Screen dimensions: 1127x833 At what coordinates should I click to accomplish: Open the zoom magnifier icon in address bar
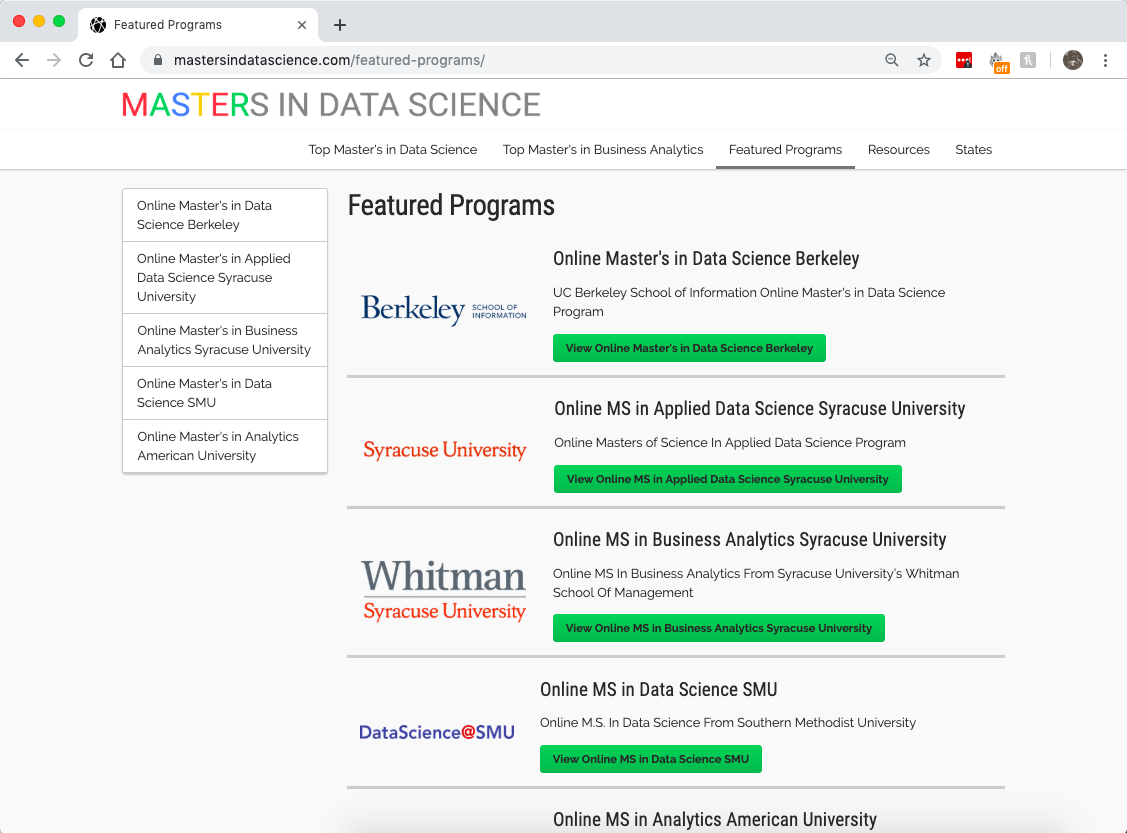point(892,60)
